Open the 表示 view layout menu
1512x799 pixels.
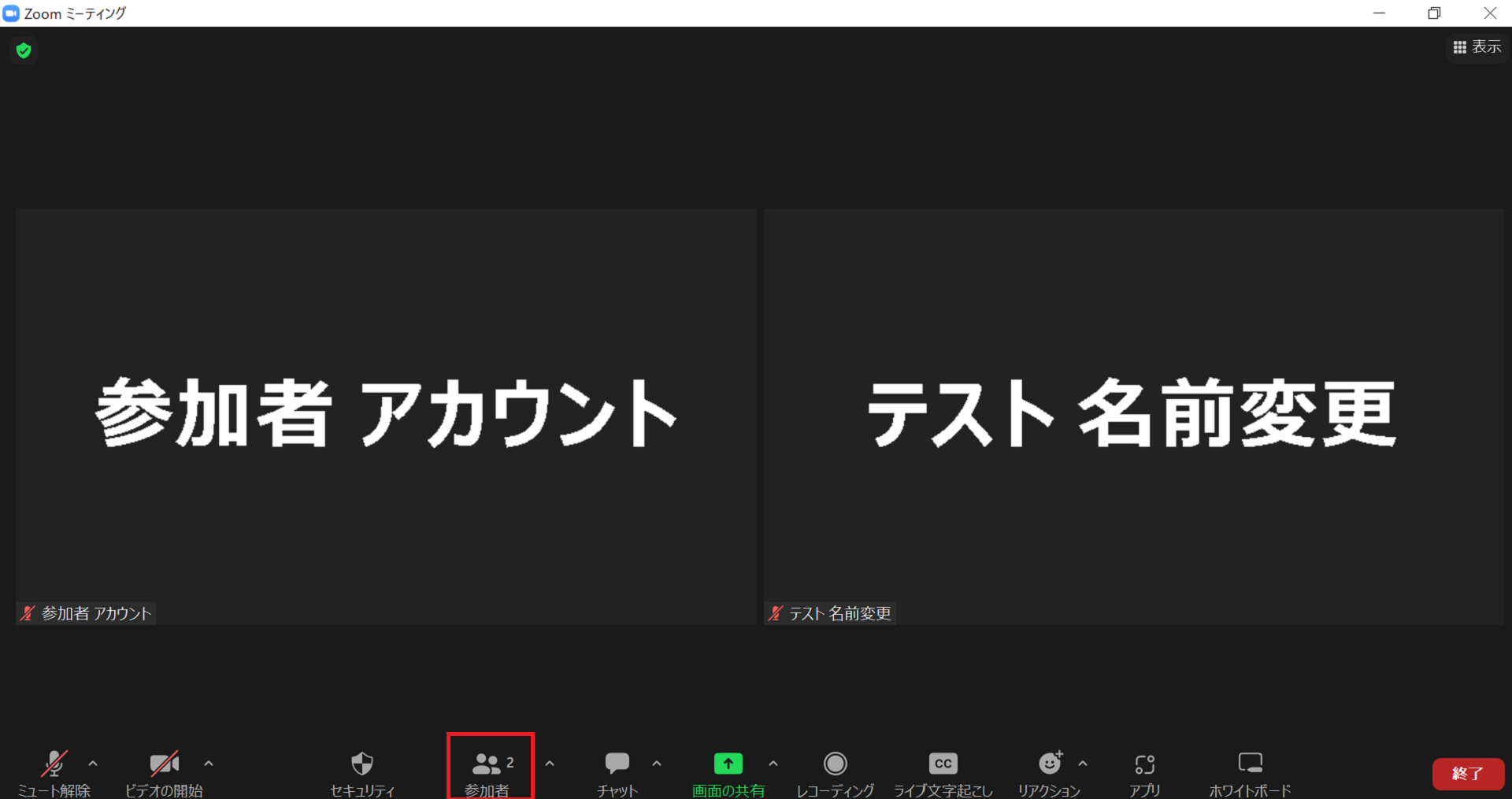click(x=1477, y=47)
